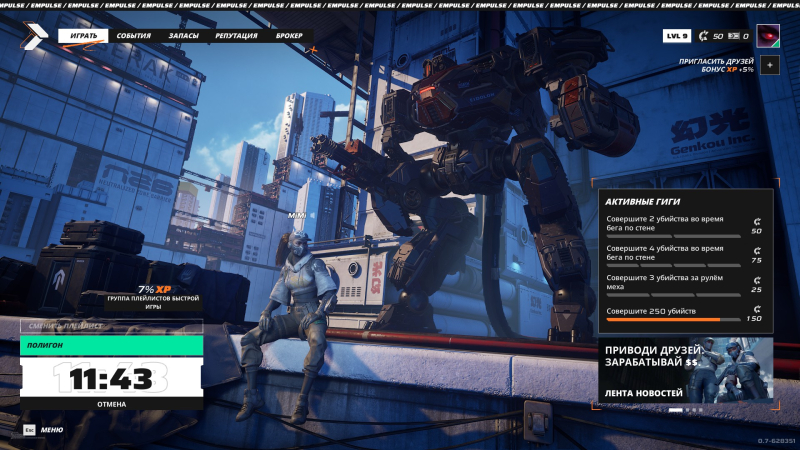Screen dimensions: 800x450
Task: Switch to the ЗАПАСЫ tab
Action: point(183,36)
